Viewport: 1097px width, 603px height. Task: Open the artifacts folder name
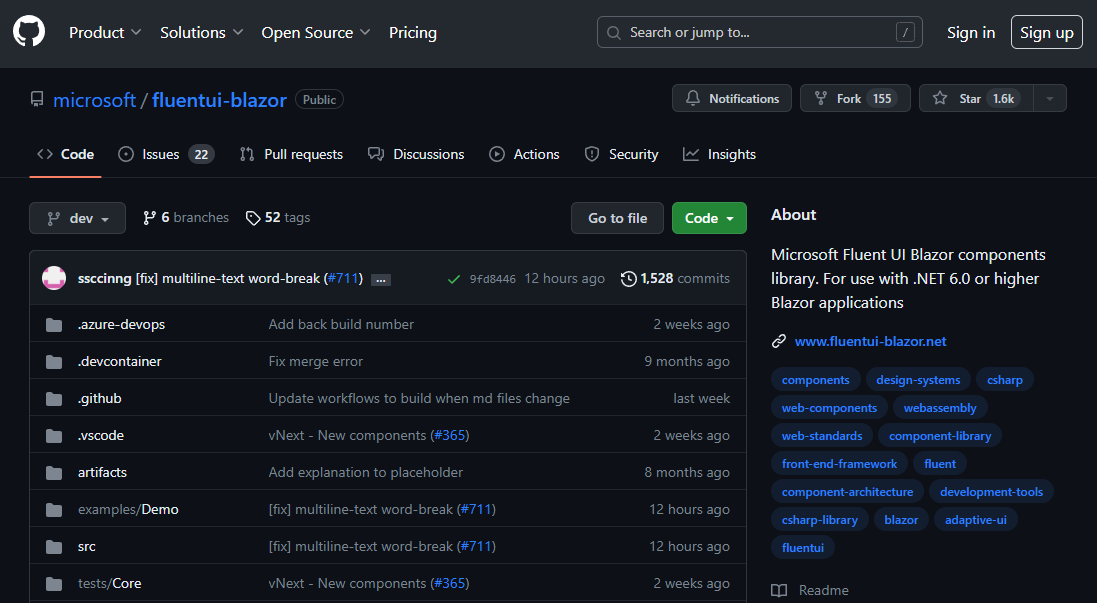[102, 473]
